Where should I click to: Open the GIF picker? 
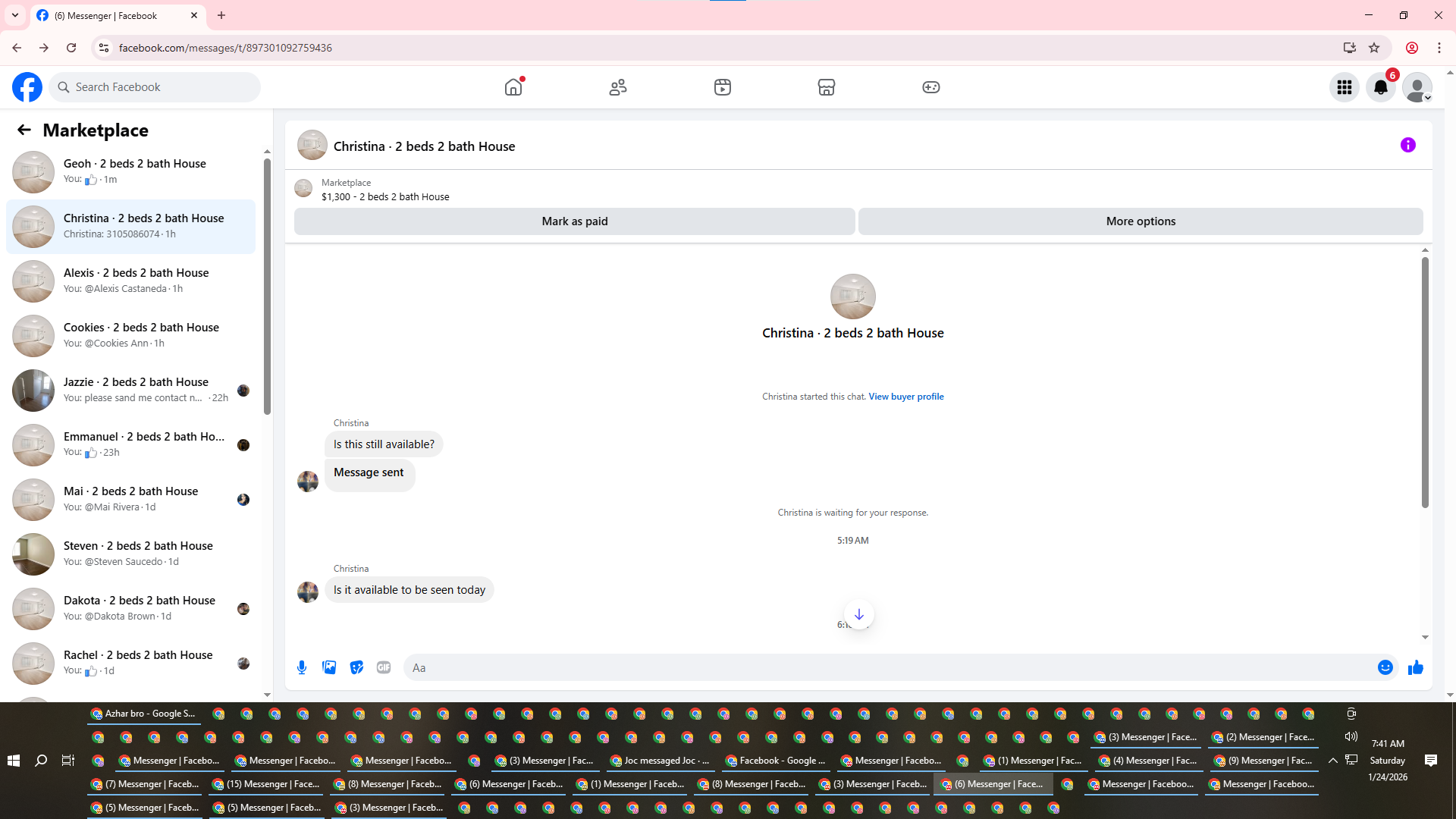(x=384, y=667)
